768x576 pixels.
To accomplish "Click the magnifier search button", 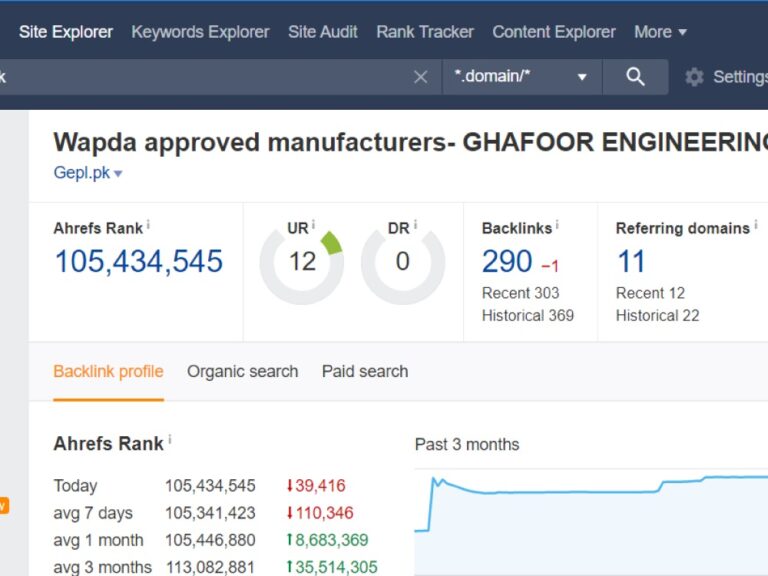I will coord(635,77).
